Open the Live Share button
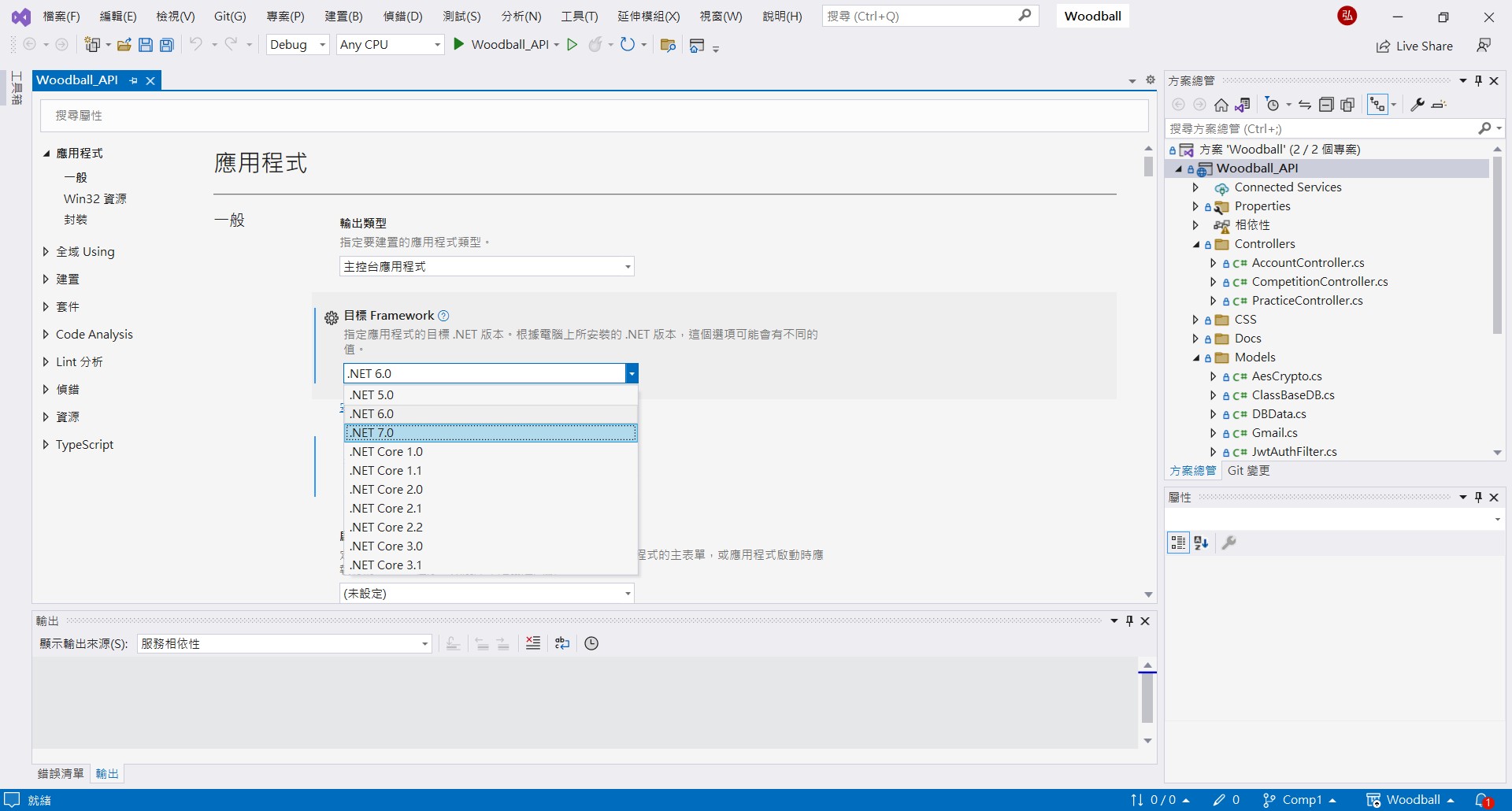Screen dimensions: 1512x811 [1414, 46]
